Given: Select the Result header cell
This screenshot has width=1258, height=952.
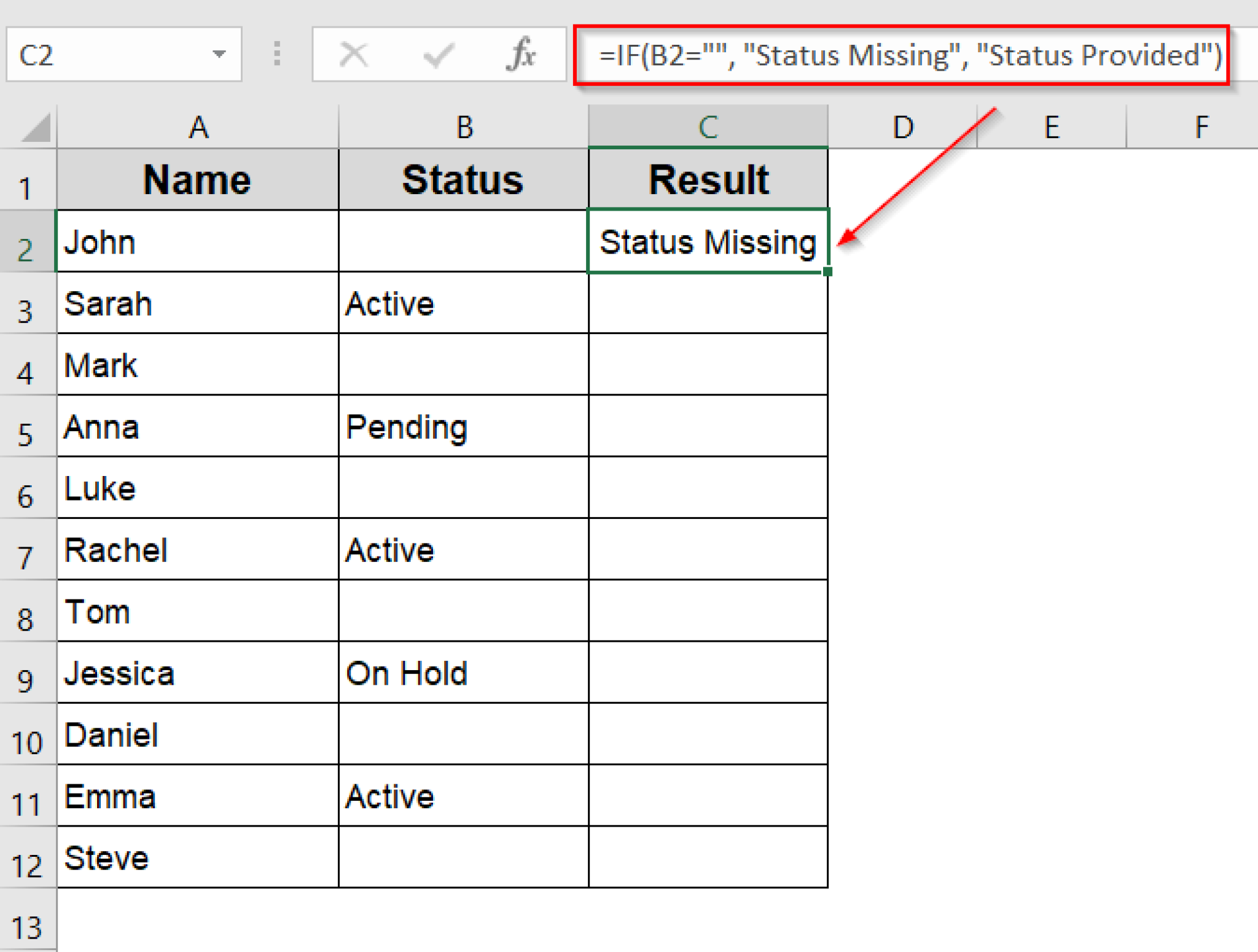Looking at the screenshot, I should tap(708, 179).
